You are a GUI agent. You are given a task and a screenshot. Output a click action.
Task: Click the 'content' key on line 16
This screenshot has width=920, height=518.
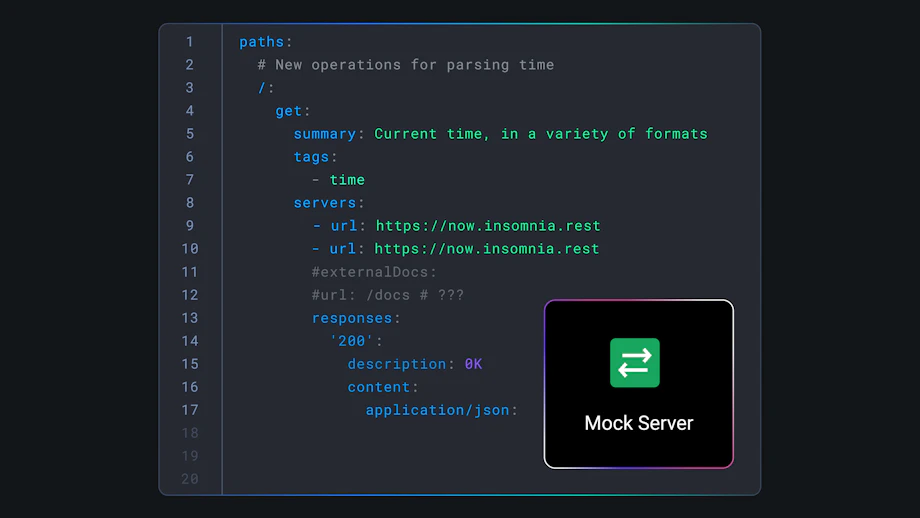coord(378,387)
